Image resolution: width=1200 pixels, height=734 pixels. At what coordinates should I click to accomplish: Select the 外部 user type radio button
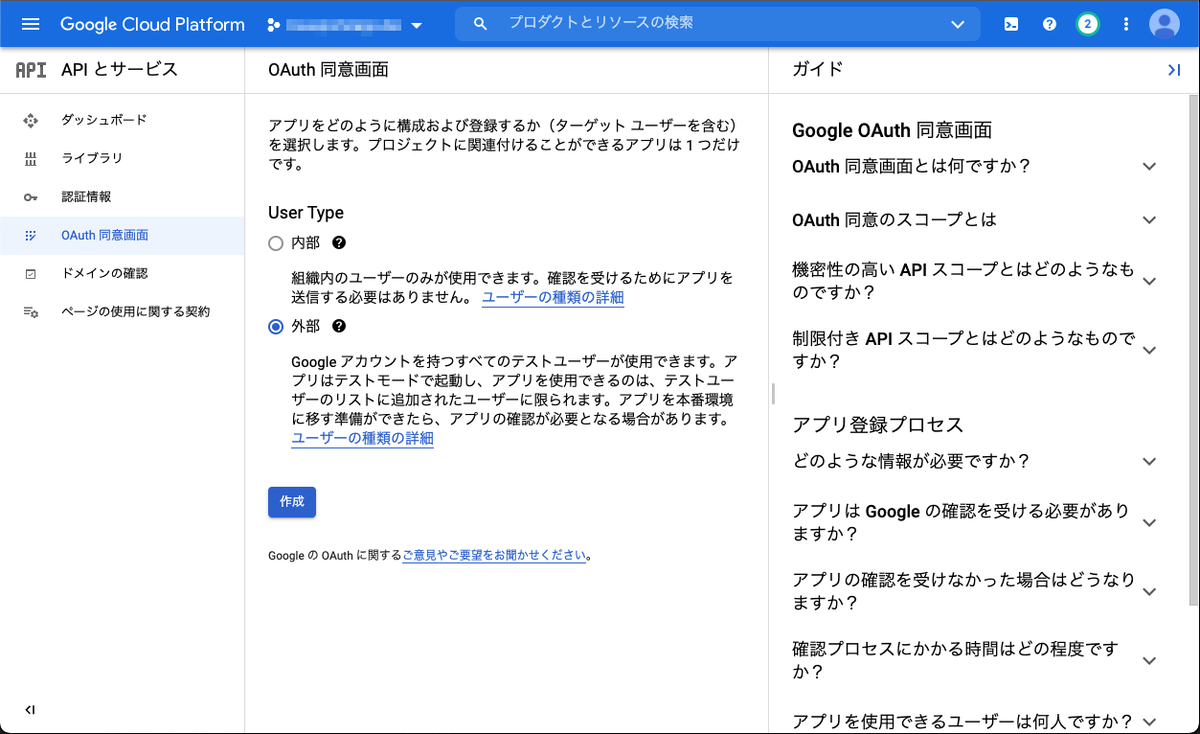276,326
